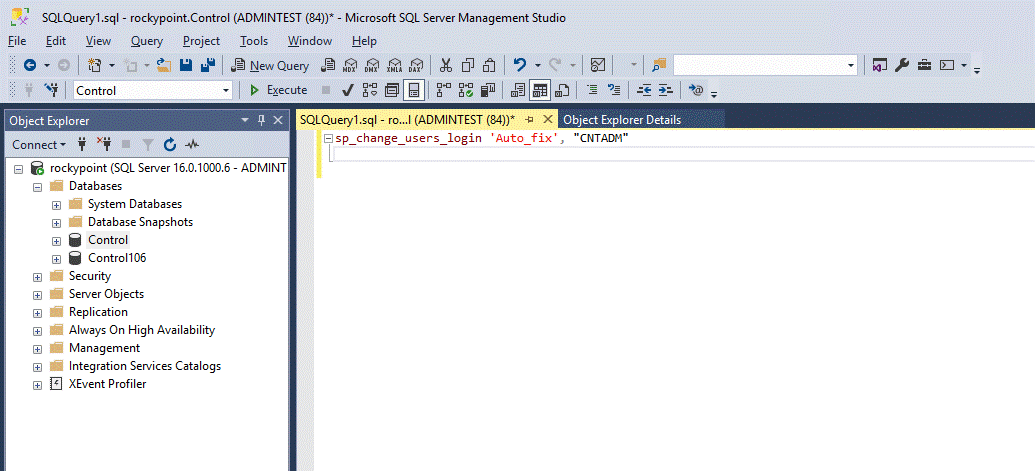Disconnect server in Object Explorer toolbar
Image resolution: width=1035 pixels, height=471 pixels.
point(104,144)
